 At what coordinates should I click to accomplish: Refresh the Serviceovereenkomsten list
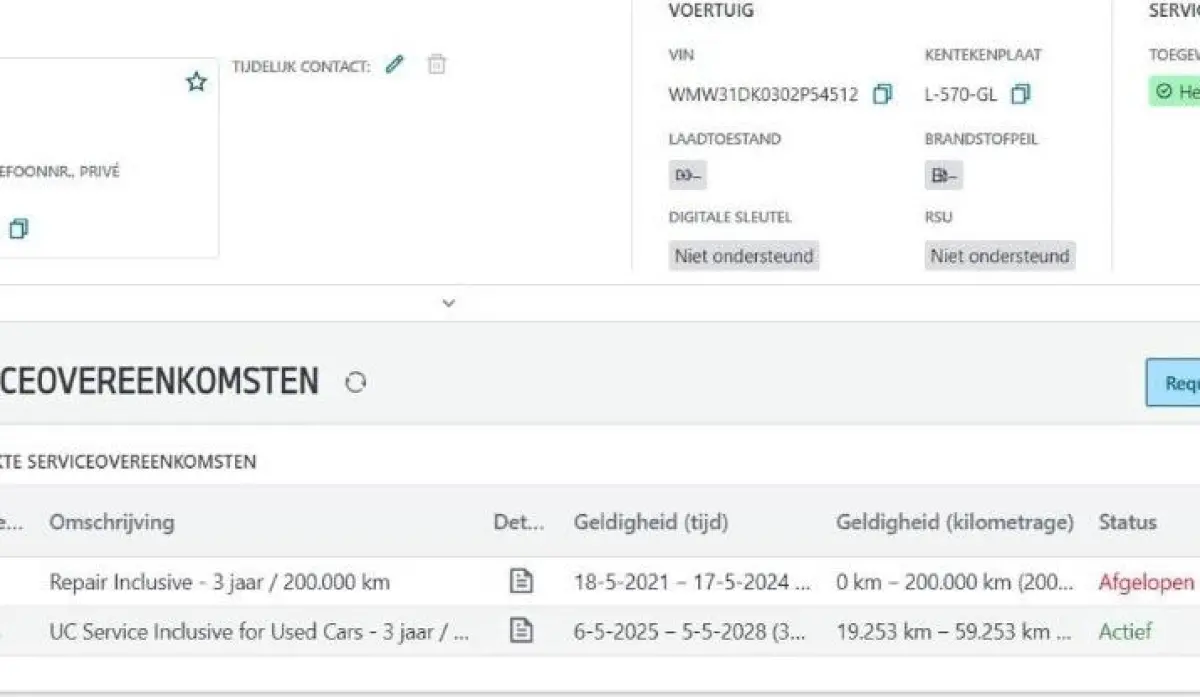point(355,382)
